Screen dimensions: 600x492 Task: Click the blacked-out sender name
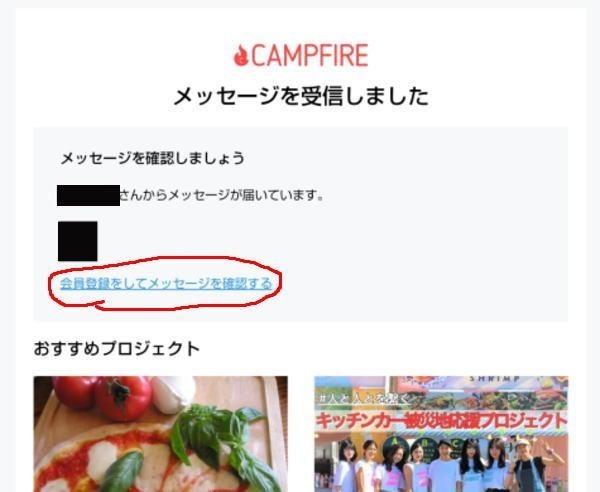pos(88,195)
